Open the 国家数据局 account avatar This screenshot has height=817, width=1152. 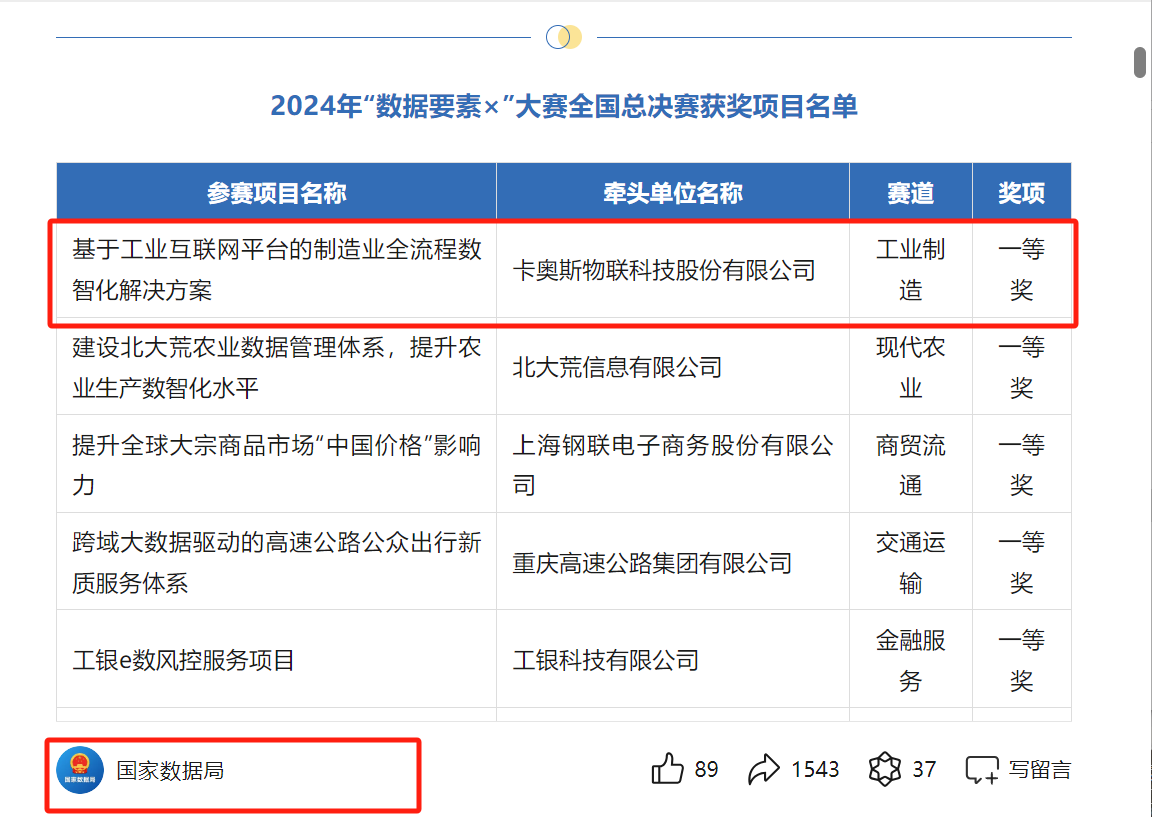[80, 770]
